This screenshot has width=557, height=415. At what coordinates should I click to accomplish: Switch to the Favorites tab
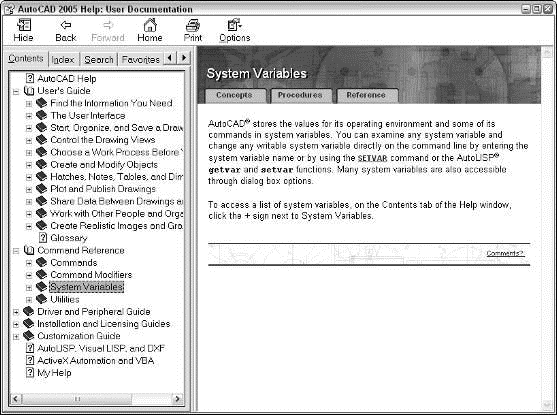(x=140, y=60)
